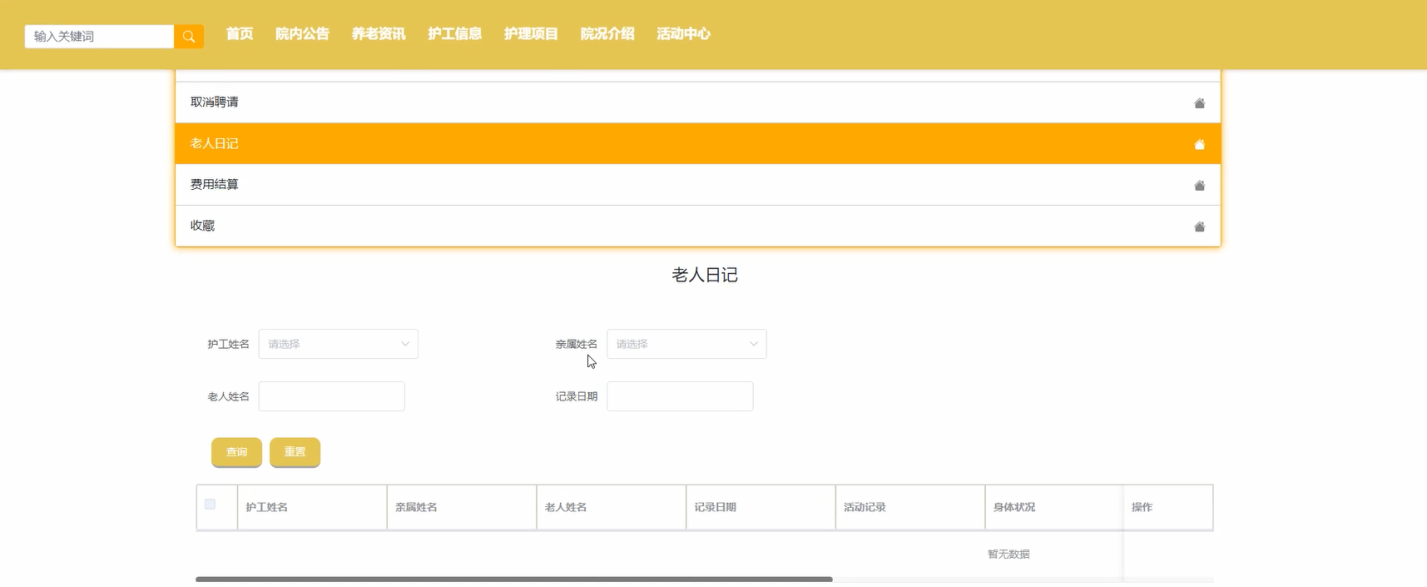Select the 老人日记 menu entry
The height and width of the screenshot is (587, 1427).
coord(698,143)
